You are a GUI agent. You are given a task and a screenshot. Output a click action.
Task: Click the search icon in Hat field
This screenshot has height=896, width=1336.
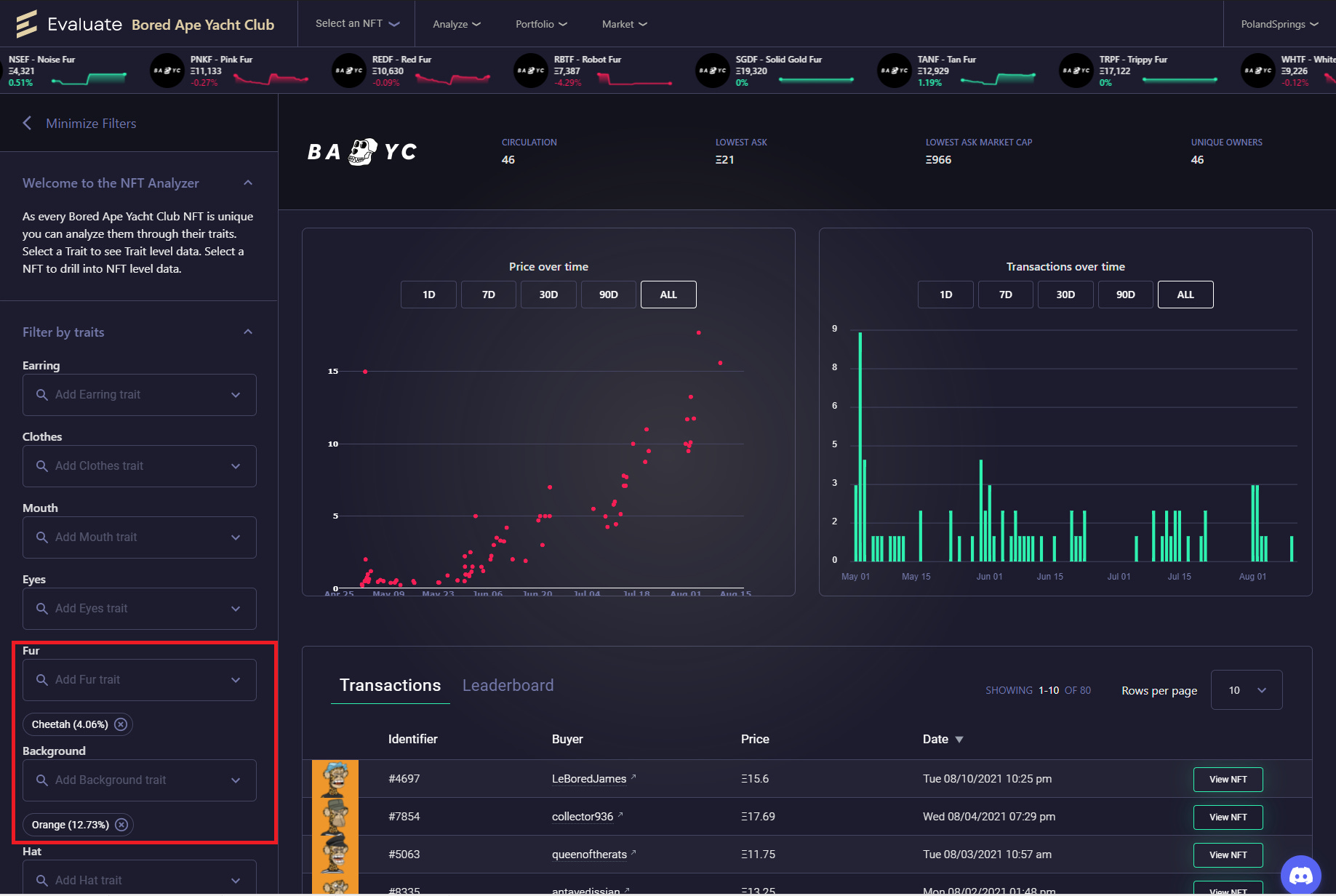[42, 881]
